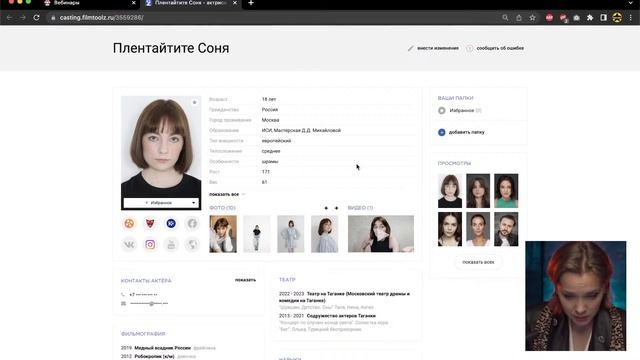Screen dimensions: 640x360
Task: Open the viewed profile of the bearded man
Action: click(x=506, y=229)
